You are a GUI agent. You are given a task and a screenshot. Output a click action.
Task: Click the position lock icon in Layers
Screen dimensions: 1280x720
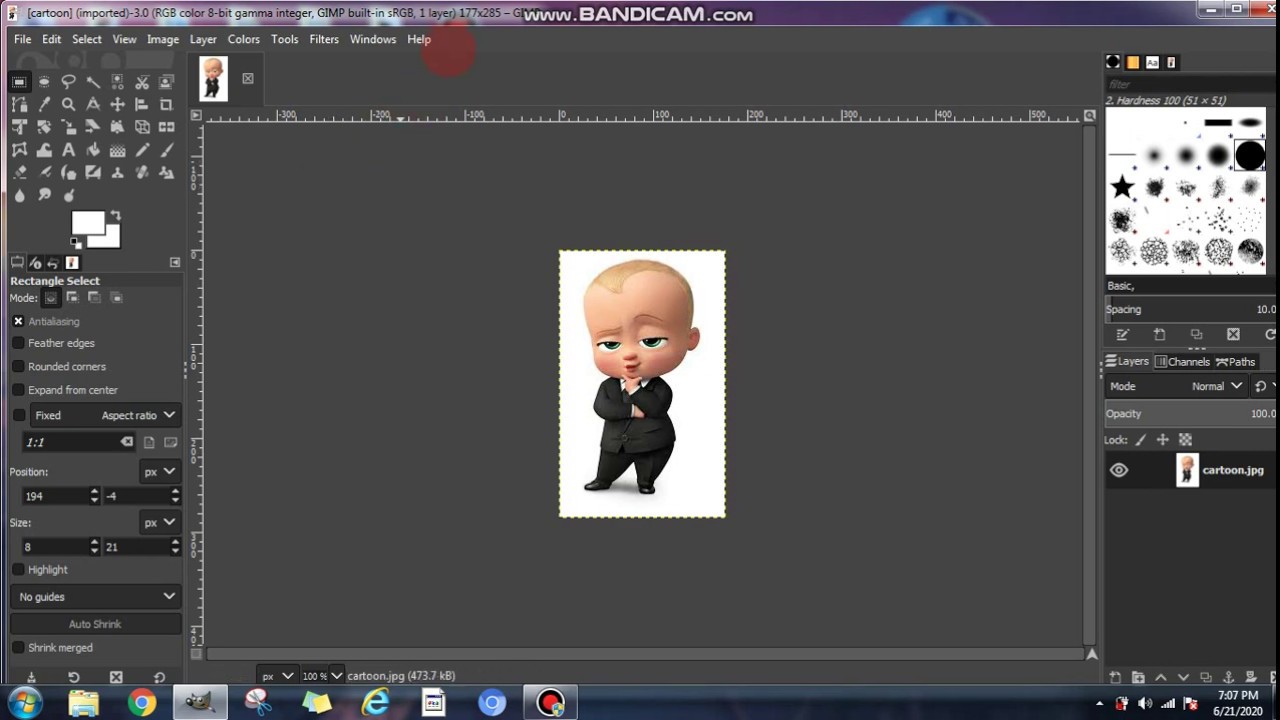(x=1162, y=440)
